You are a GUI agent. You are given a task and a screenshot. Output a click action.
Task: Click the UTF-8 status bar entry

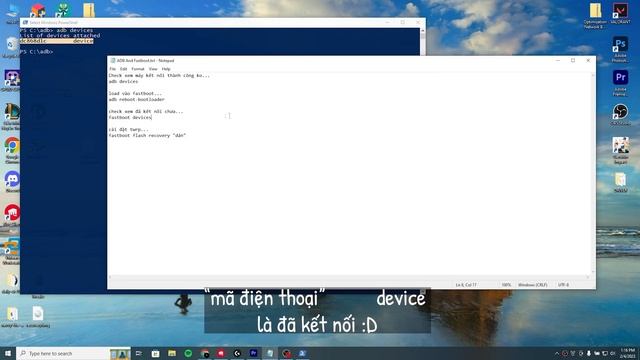563,285
